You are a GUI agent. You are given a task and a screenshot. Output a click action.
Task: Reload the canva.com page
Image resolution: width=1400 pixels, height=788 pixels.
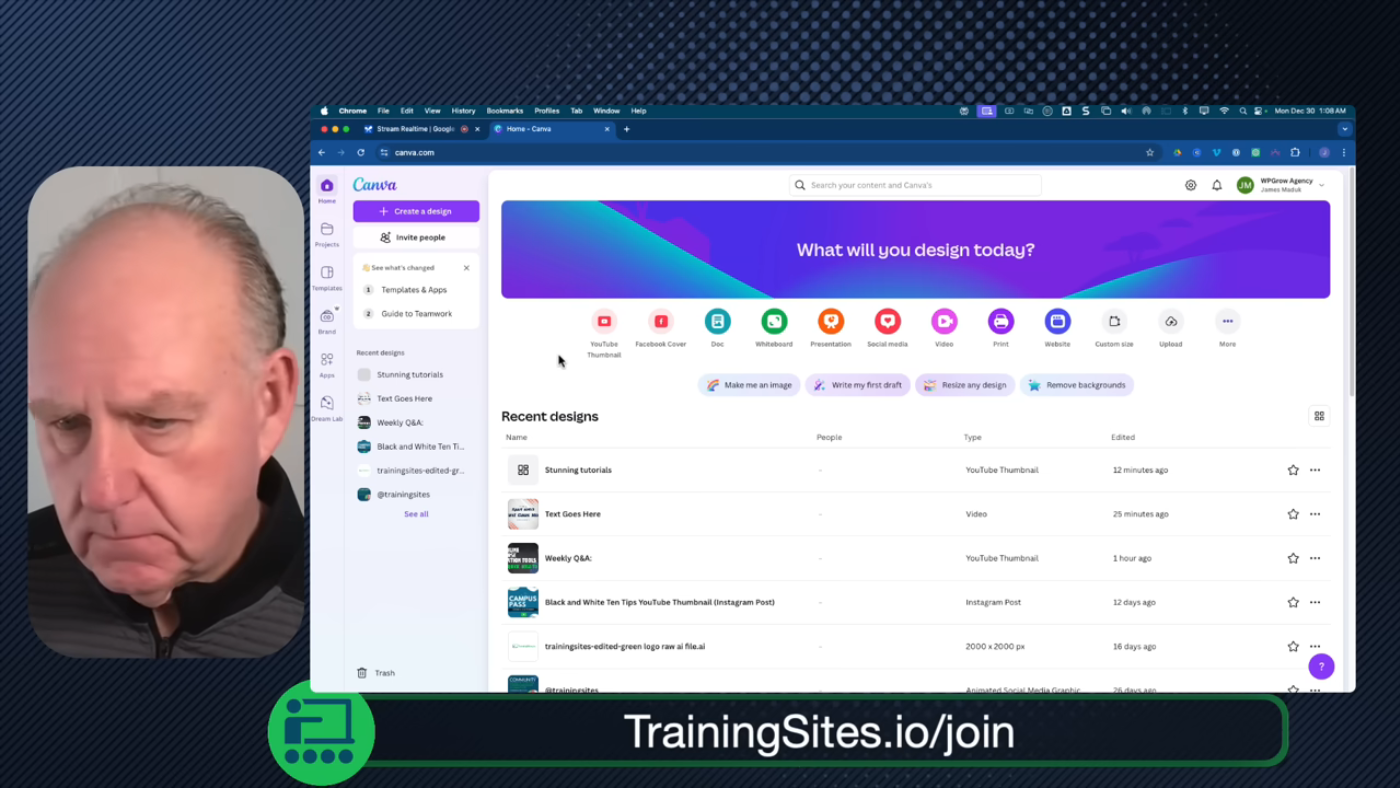coord(361,153)
